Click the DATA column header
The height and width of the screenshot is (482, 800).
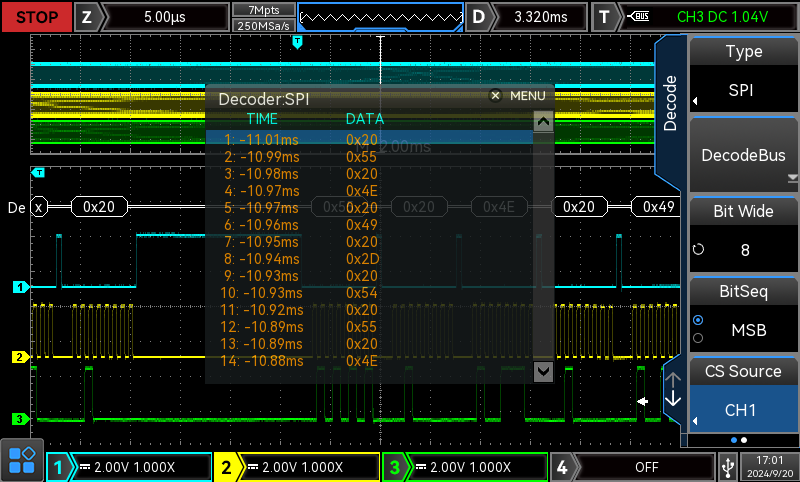tap(365, 119)
